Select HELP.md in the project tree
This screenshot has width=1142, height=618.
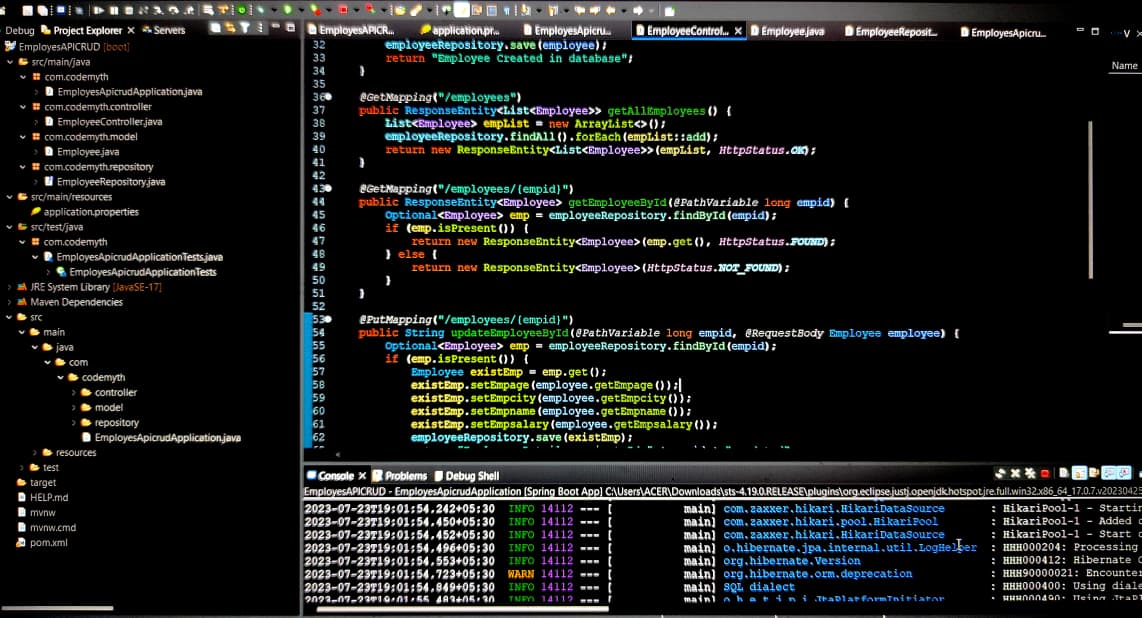click(x=42, y=497)
